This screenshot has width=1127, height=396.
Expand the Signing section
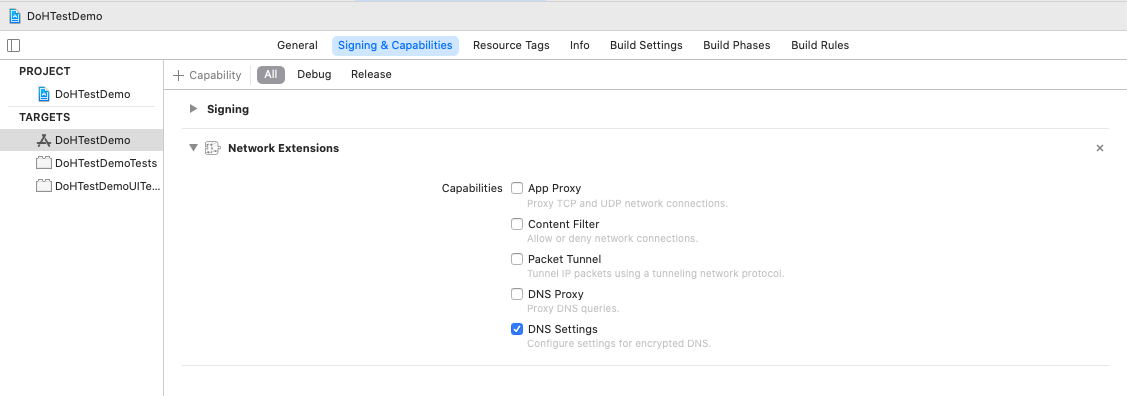193,109
